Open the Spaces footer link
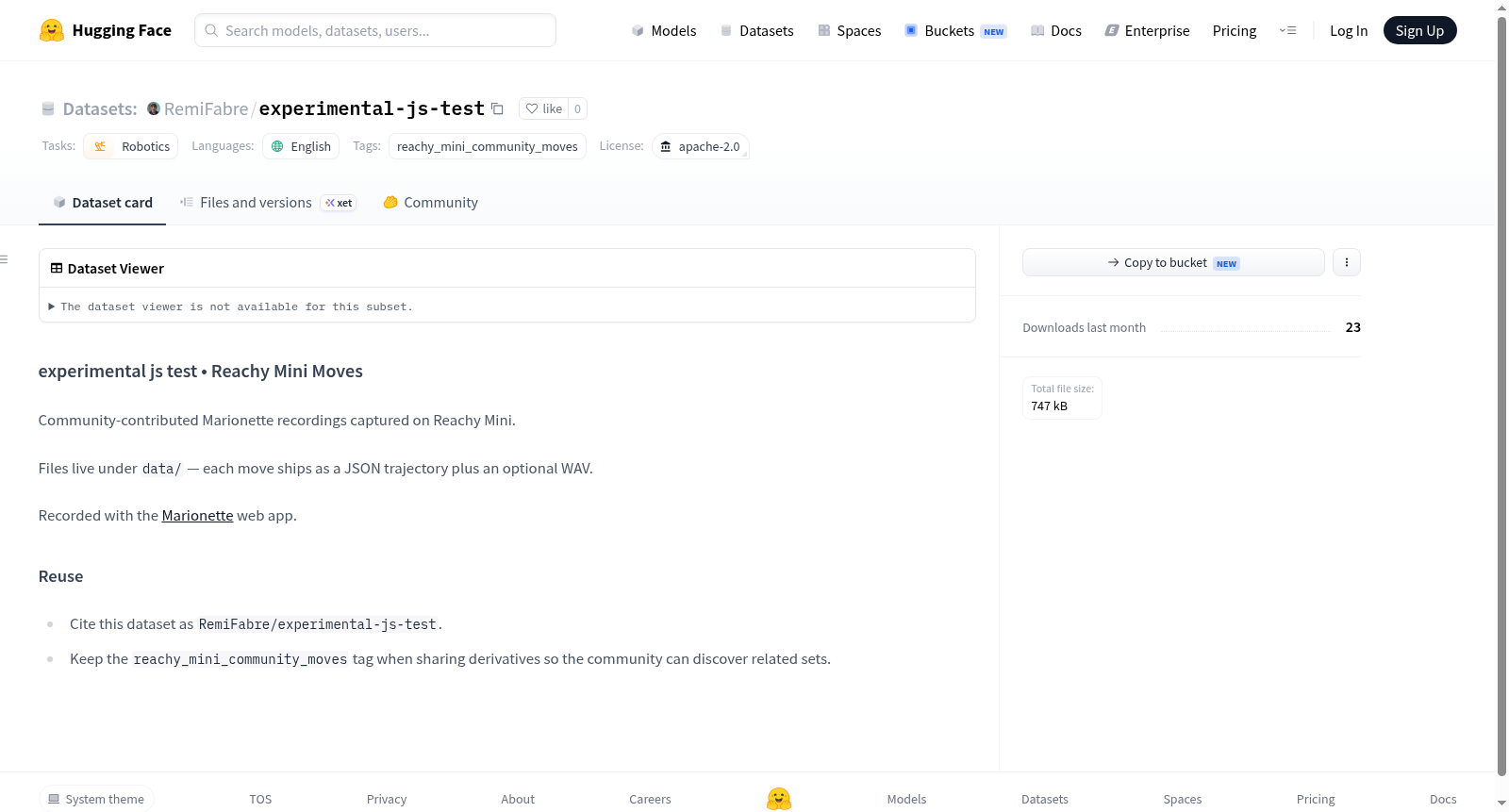The width and height of the screenshot is (1509, 812). [1183, 799]
